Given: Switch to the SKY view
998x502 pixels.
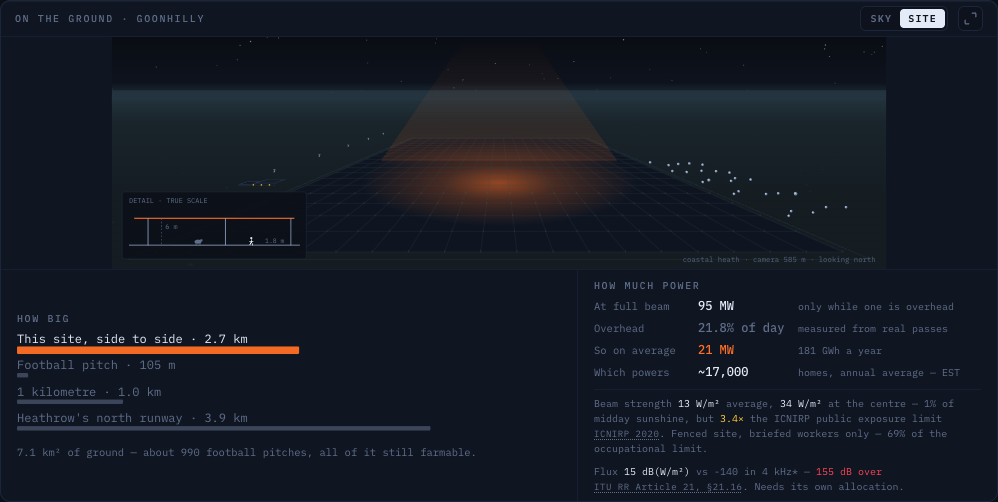Looking at the screenshot, I should pos(881,18).
